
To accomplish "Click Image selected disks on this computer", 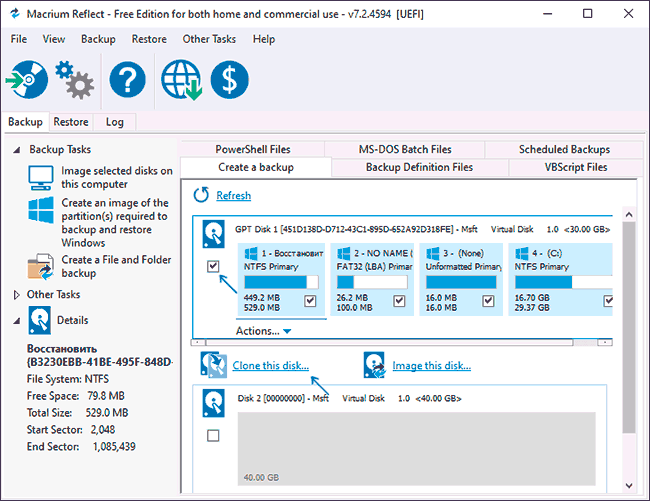I will click(x=117, y=177).
